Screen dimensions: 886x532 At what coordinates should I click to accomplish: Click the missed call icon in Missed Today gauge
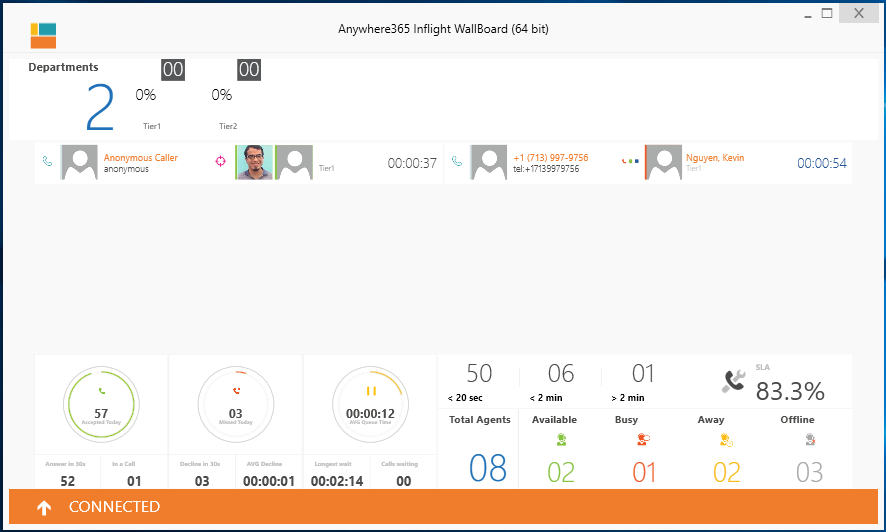point(236,390)
